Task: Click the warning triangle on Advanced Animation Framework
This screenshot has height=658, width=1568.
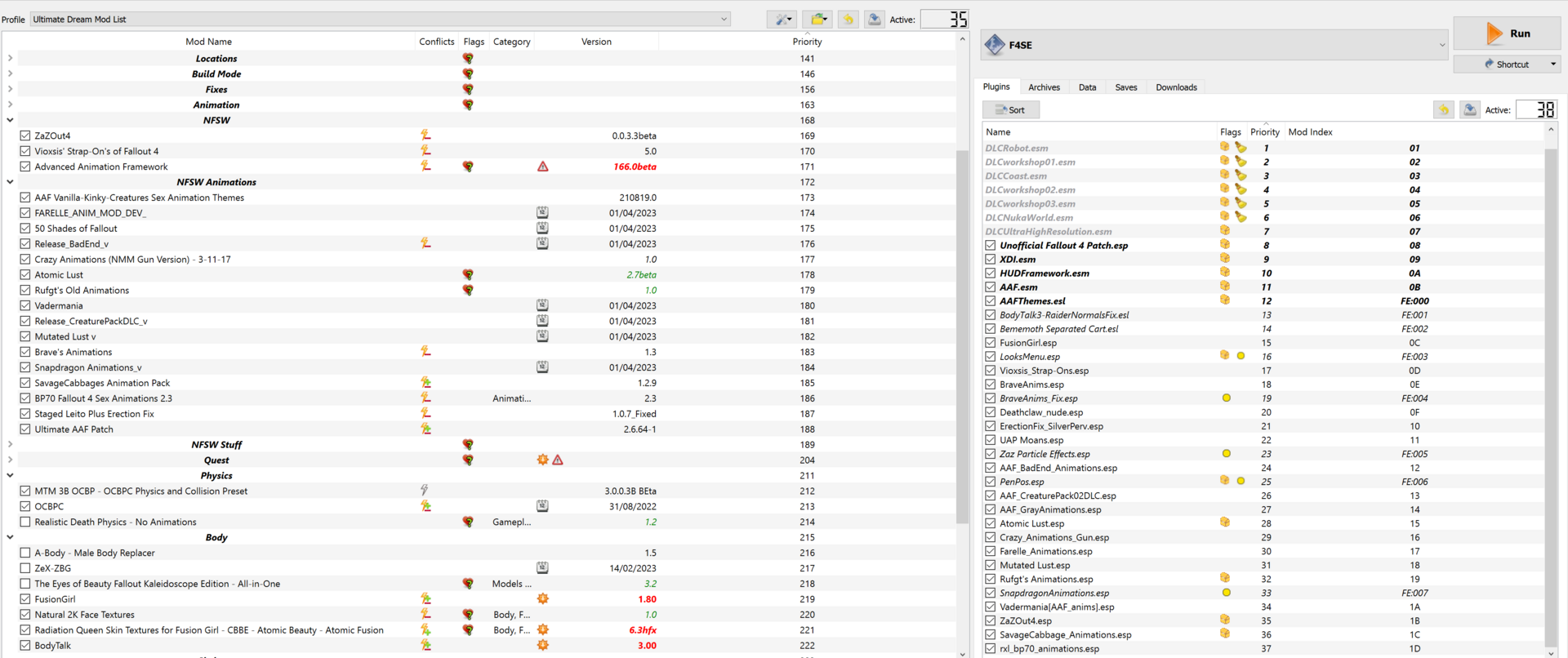Action: pos(542,167)
